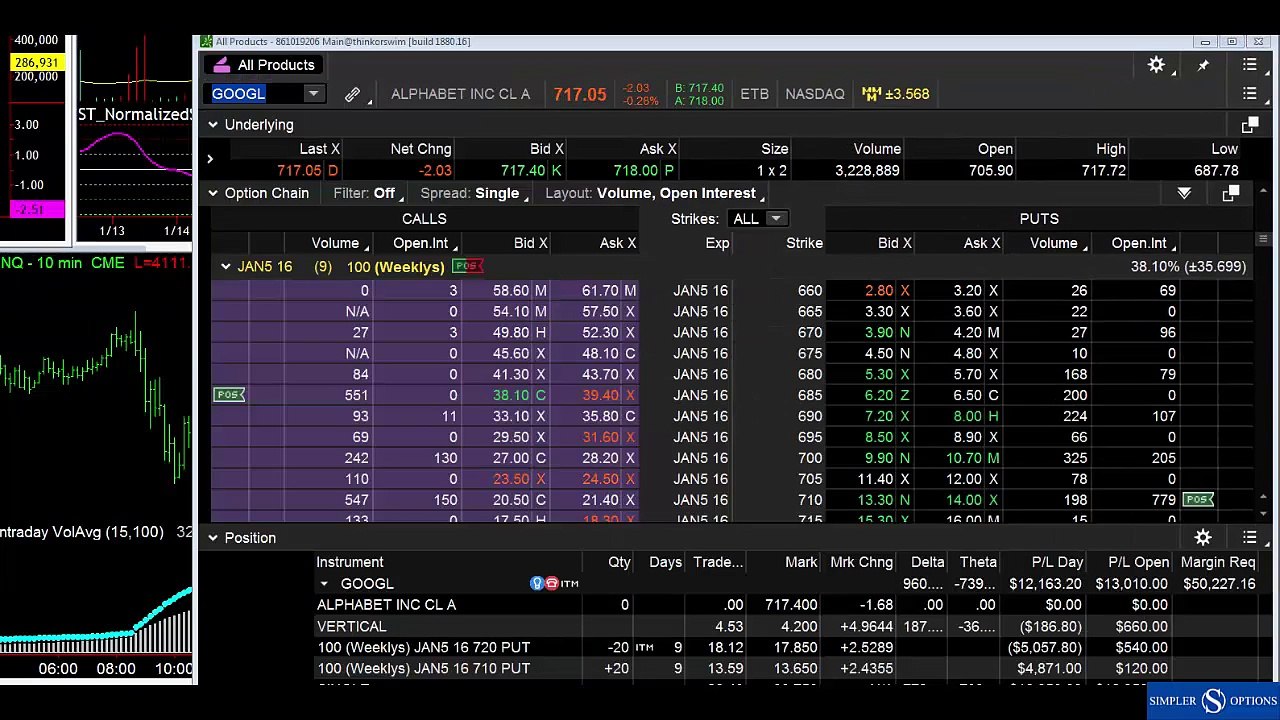Open the Filter Off dropdown
Viewport: 1280px width, 720px height.
pyautogui.click(x=370, y=193)
